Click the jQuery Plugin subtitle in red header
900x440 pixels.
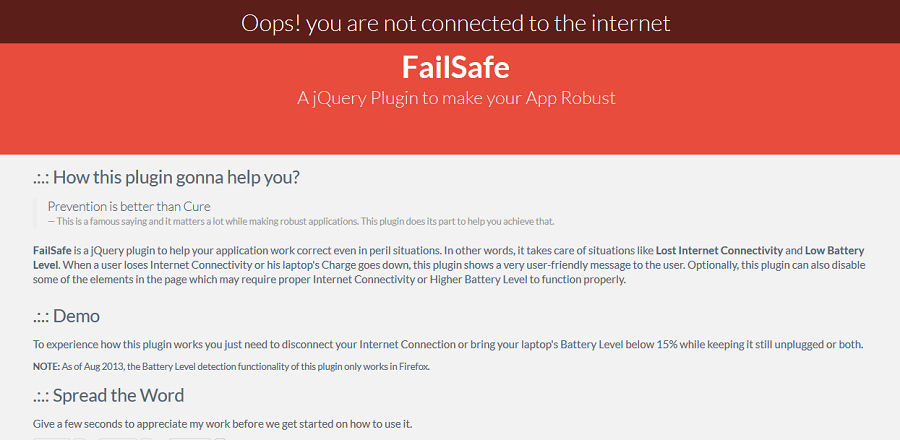(x=456, y=98)
